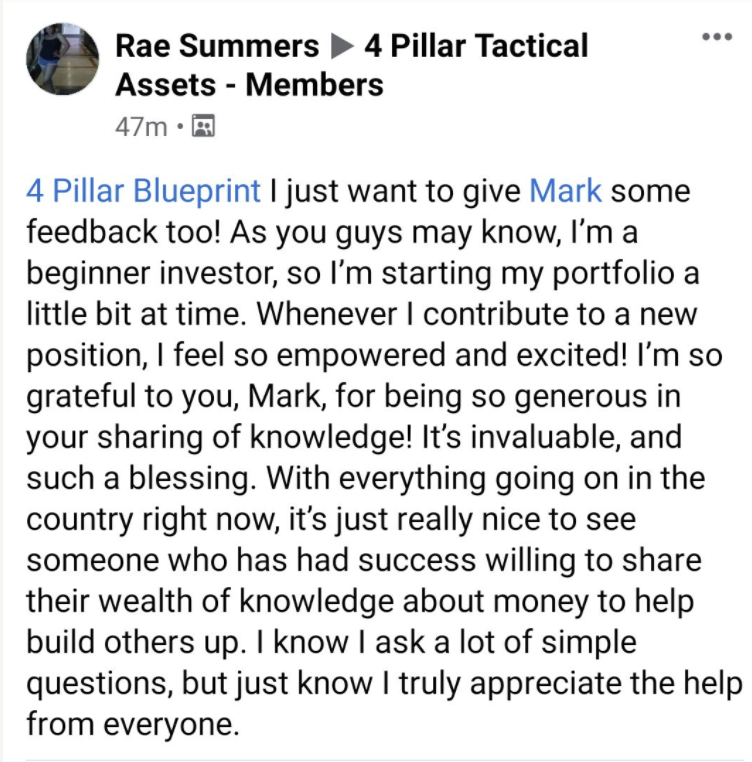
Task: Click the word 'empowered' in the post
Action: click(361, 355)
